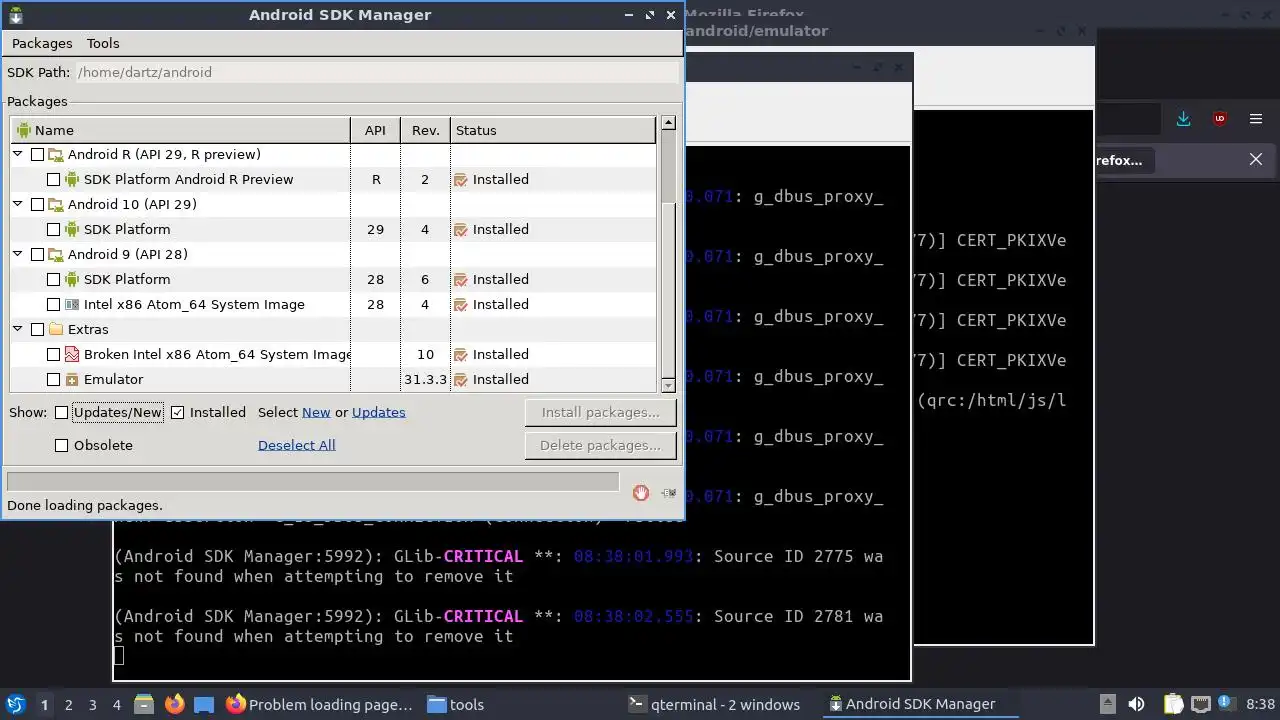Collapse the Android 9 (API 28) group
Screen dimensions: 1280x720
[x=18, y=255]
